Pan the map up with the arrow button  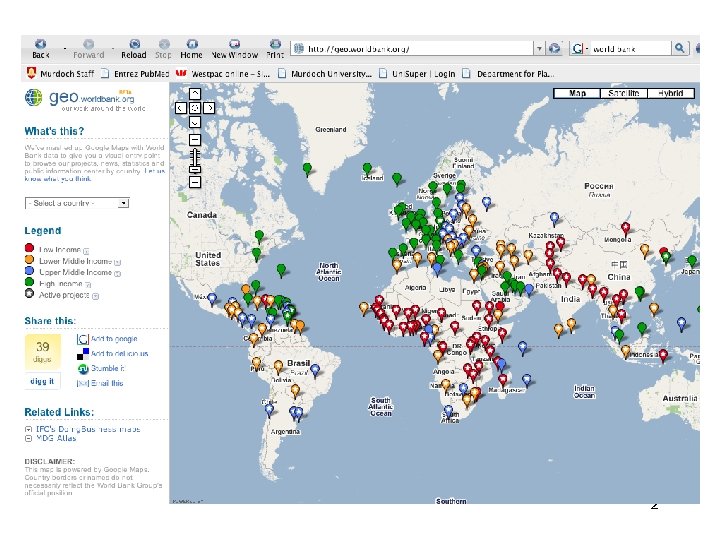[195, 93]
